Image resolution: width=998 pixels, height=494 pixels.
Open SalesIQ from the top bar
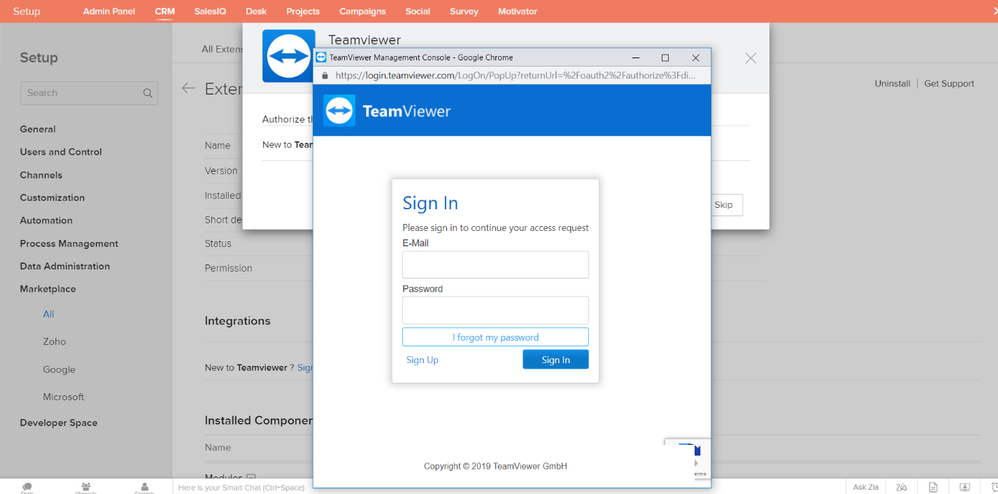210,11
